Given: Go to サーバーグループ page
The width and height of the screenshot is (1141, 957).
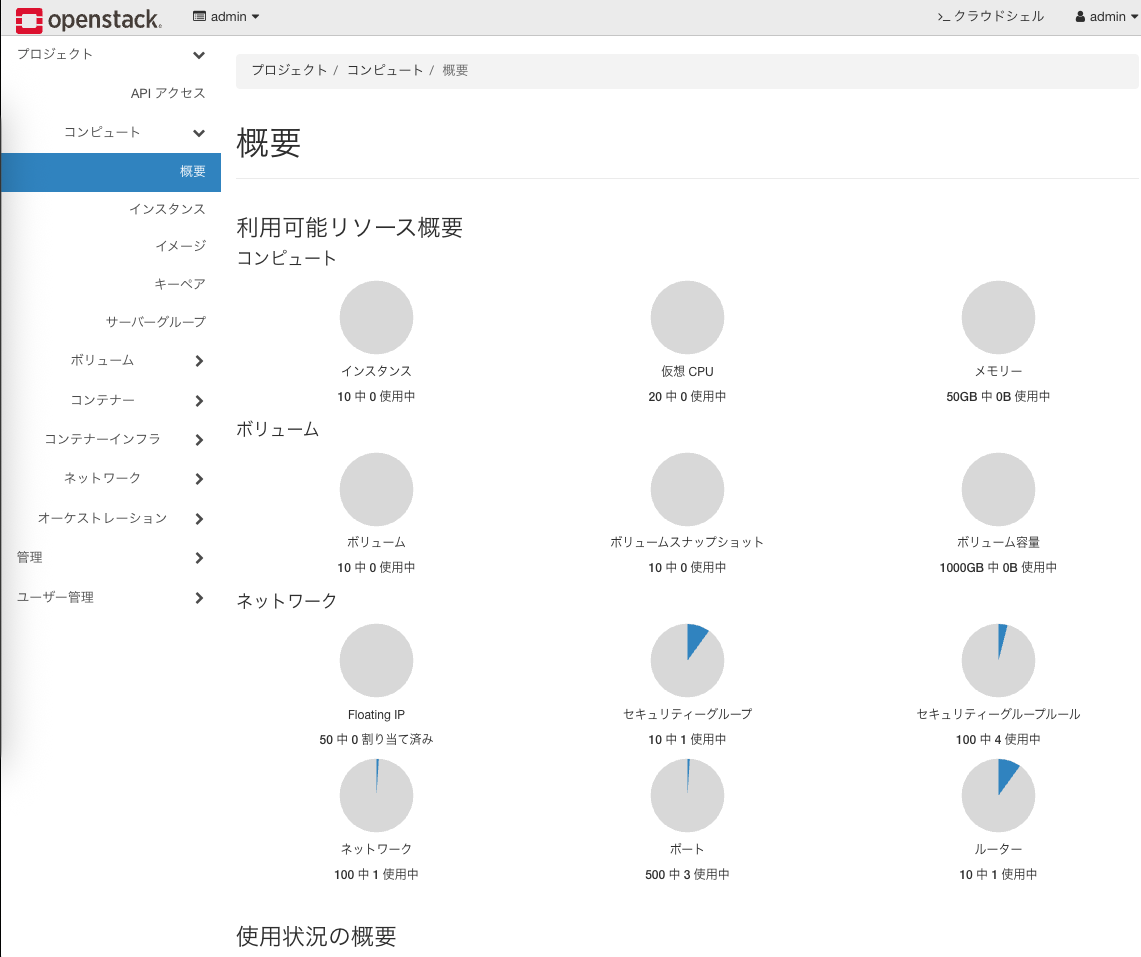Looking at the screenshot, I should (156, 322).
